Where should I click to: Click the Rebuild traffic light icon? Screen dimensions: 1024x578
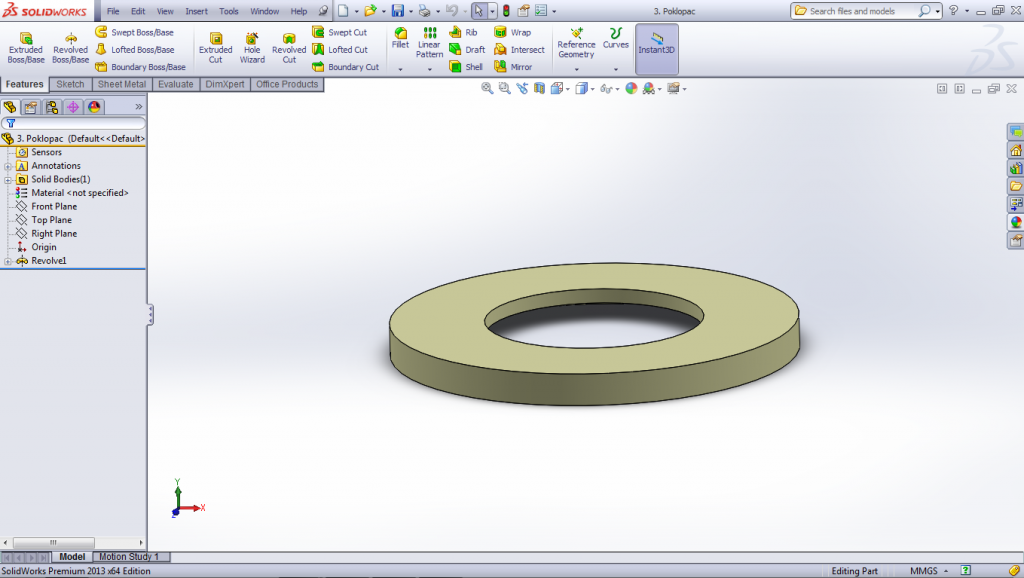[506, 10]
